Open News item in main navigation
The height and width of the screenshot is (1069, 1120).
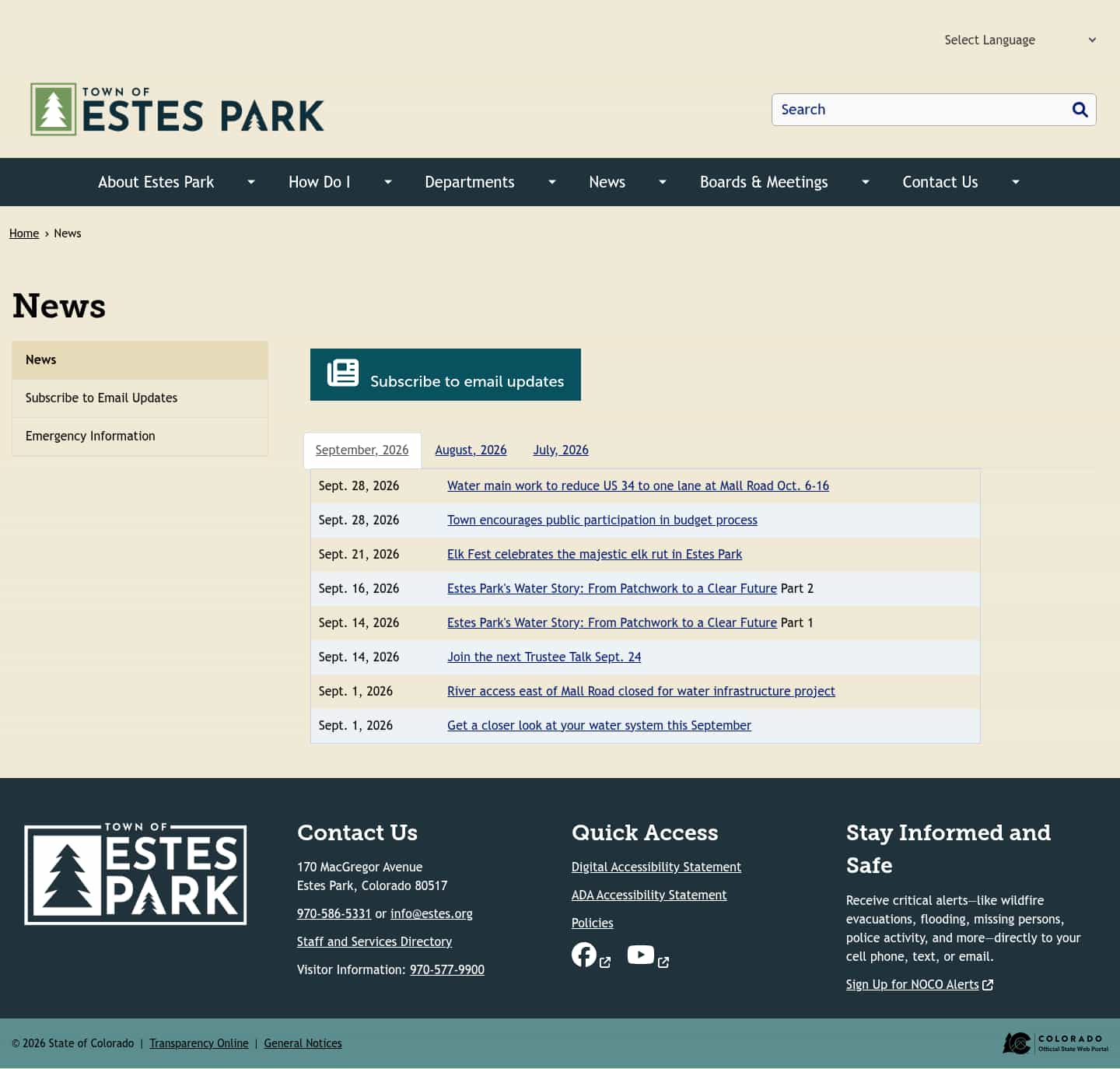click(607, 182)
